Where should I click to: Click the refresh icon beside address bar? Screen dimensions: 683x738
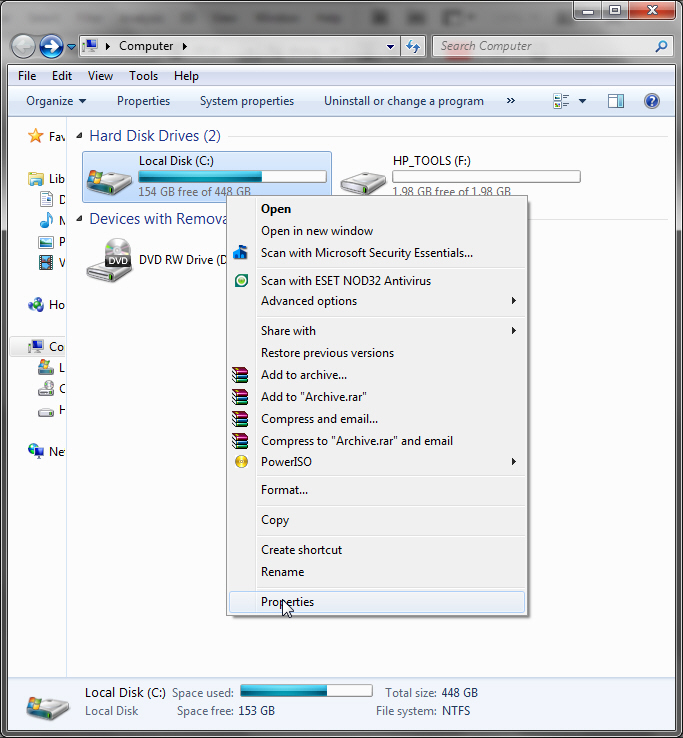click(413, 46)
